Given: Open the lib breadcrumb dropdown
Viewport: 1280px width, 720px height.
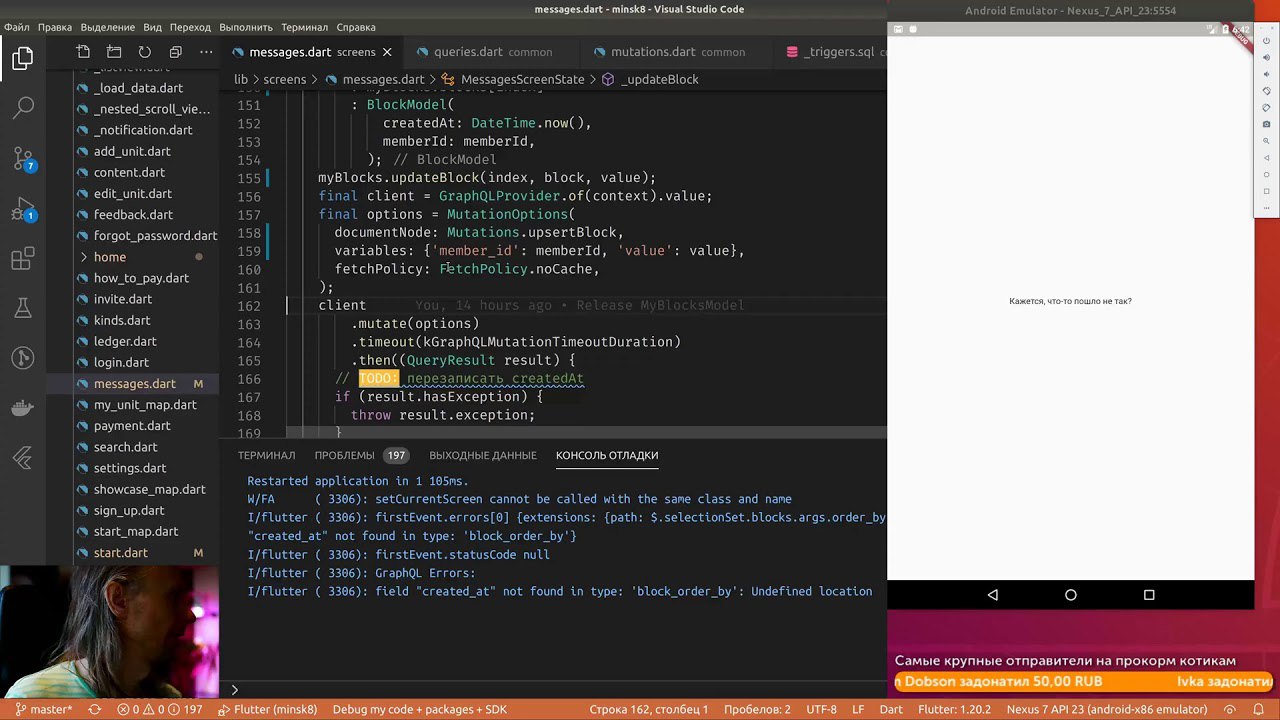Looking at the screenshot, I should (x=241, y=79).
